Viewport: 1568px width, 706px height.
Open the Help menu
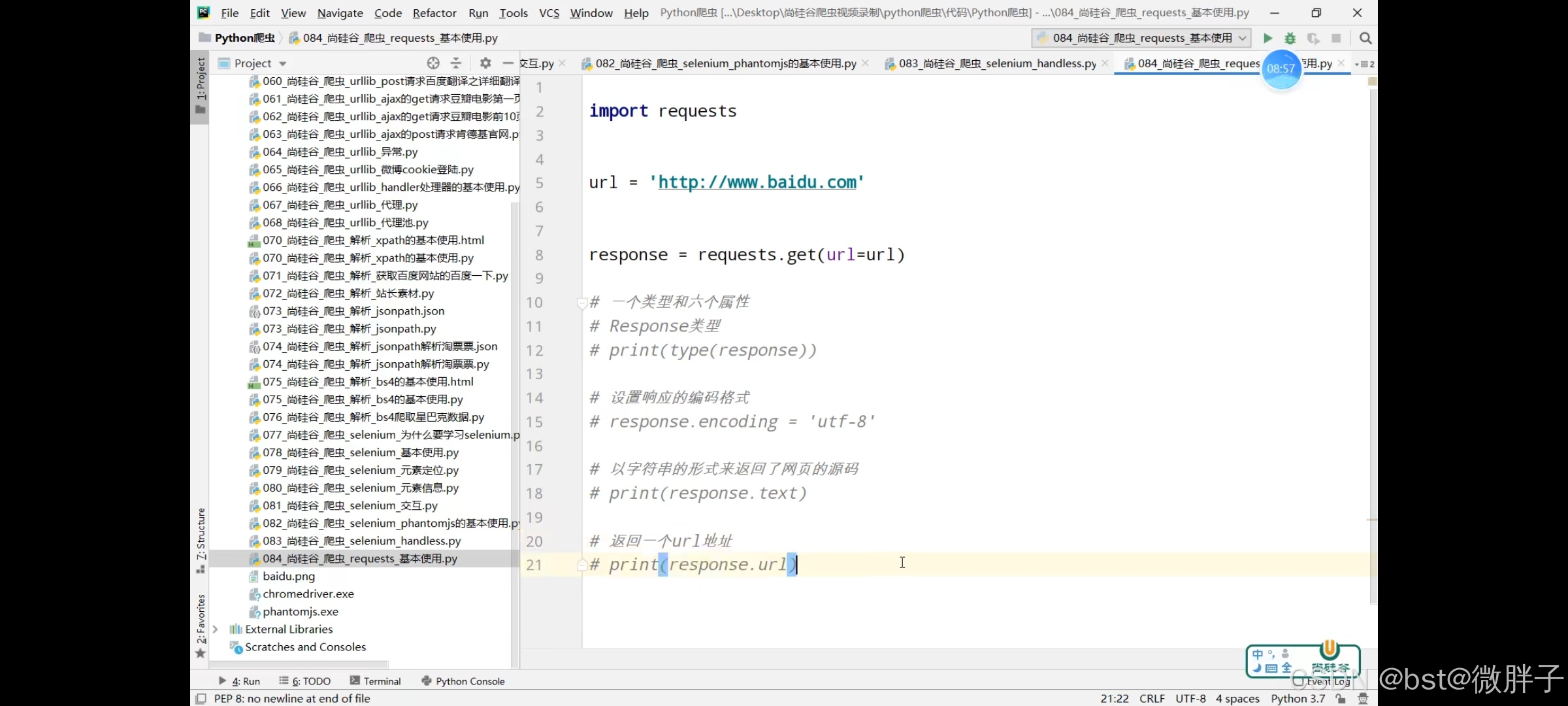636,12
